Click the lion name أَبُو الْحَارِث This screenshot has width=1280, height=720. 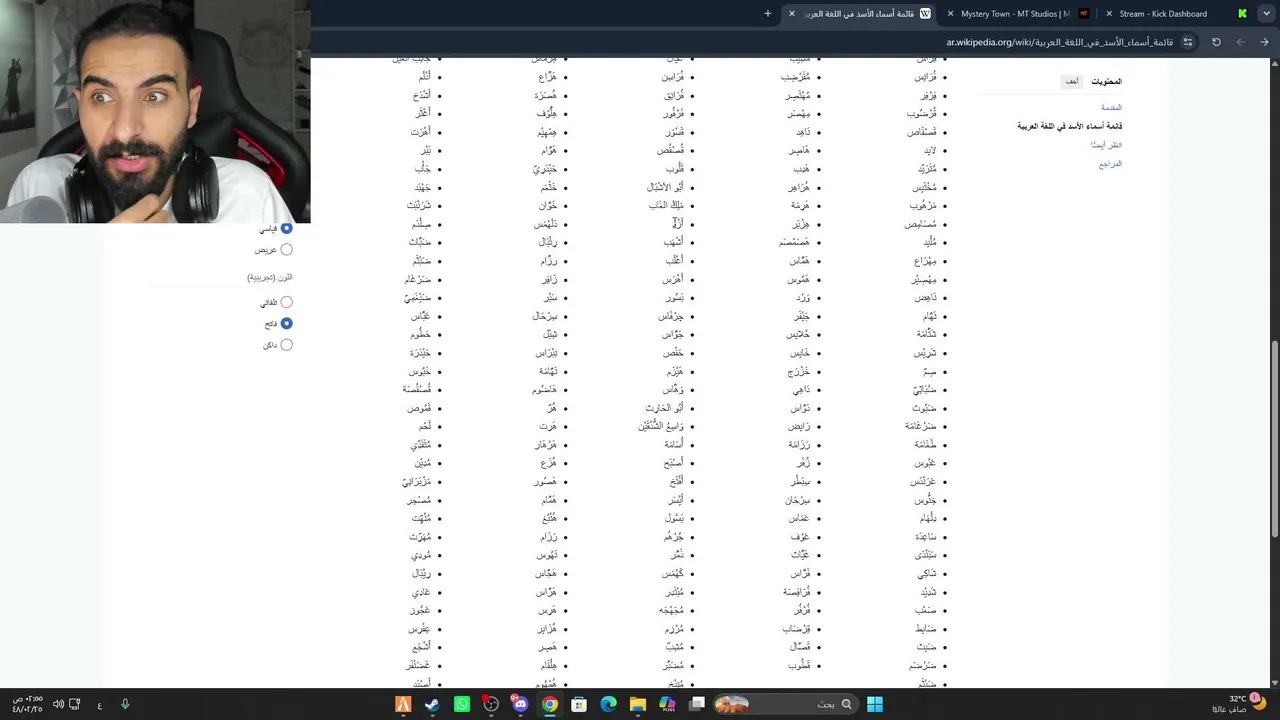tap(665, 408)
